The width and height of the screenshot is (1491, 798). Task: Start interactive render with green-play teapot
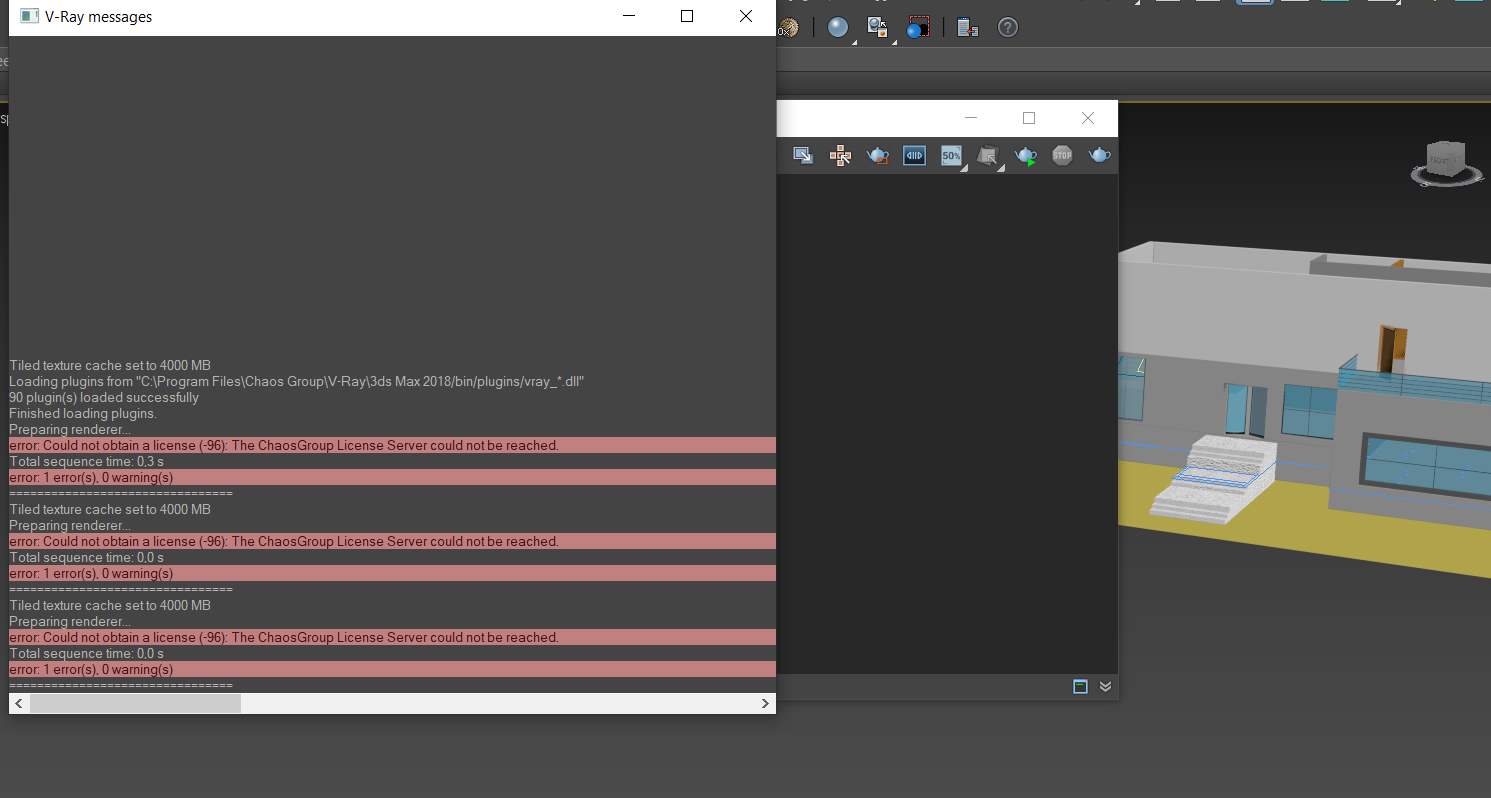pyautogui.click(x=1026, y=155)
